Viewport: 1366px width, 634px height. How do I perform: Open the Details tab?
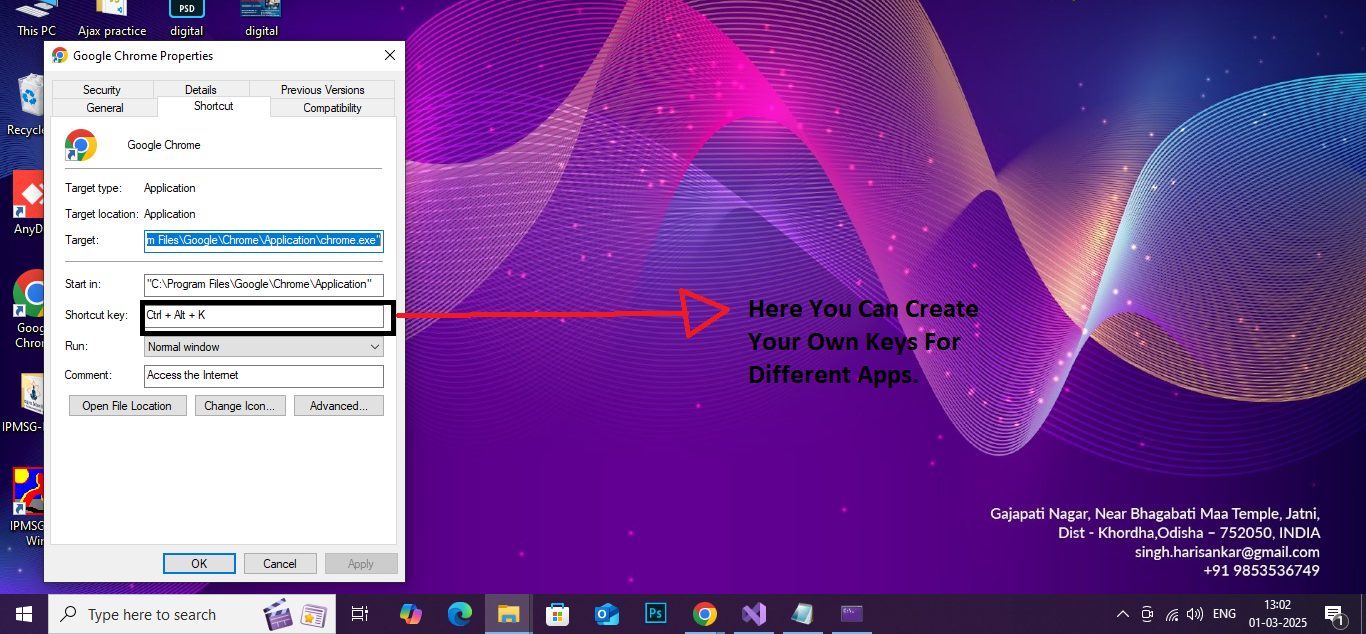pos(200,90)
